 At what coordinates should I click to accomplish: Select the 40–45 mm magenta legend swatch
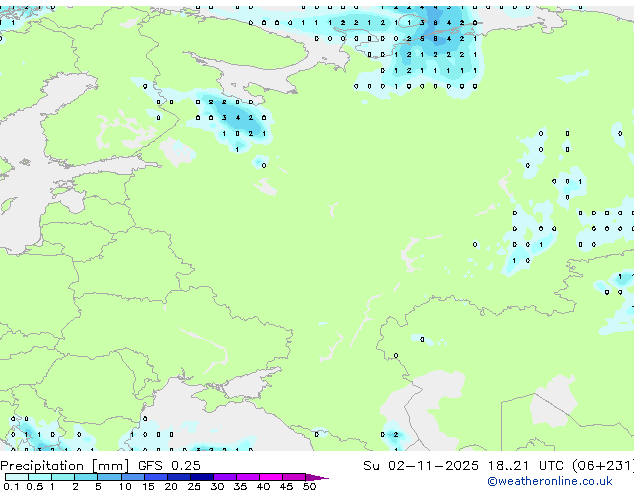271,477
